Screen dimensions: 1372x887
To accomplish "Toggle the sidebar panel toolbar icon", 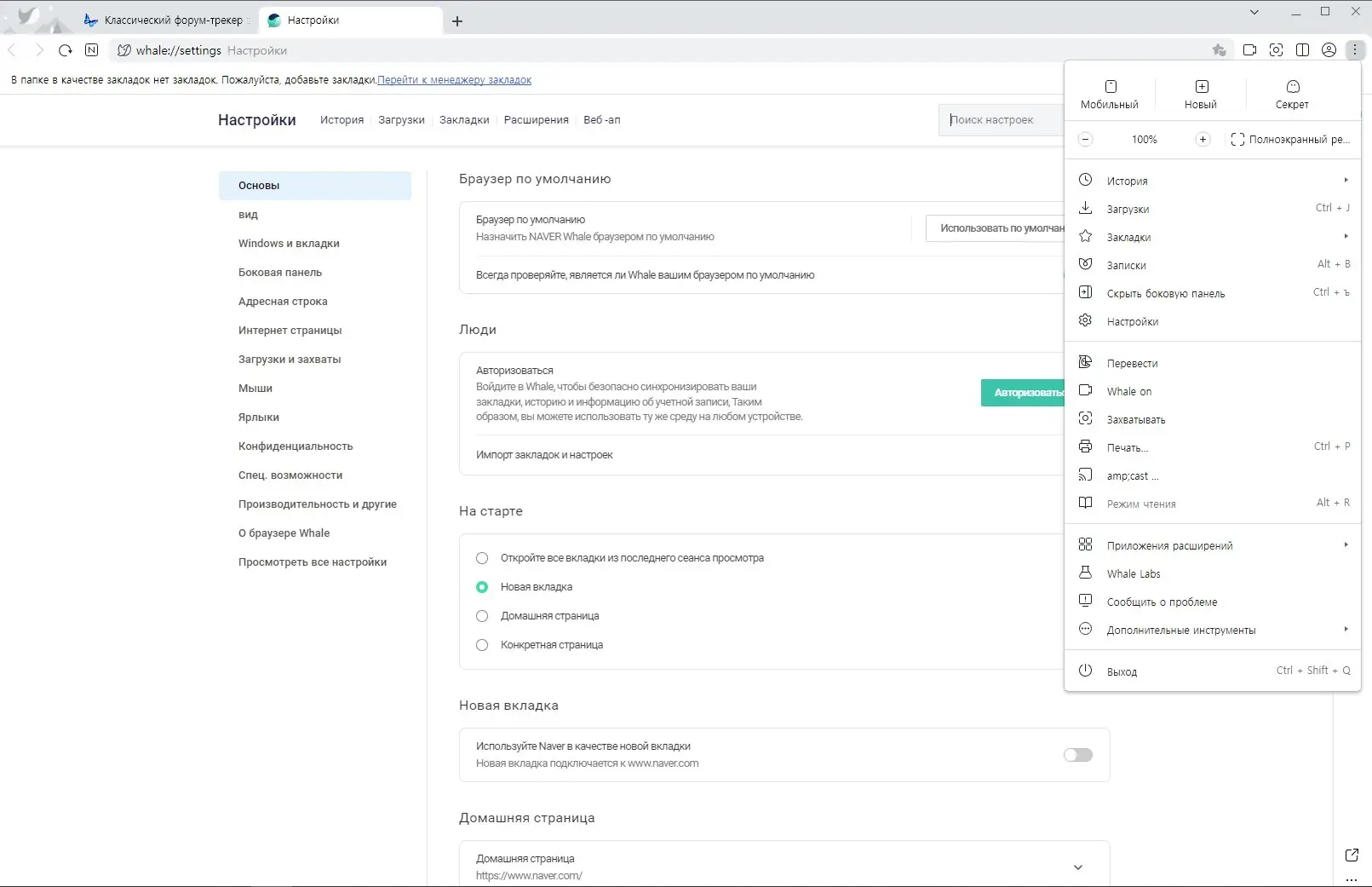I will (x=1302, y=50).
